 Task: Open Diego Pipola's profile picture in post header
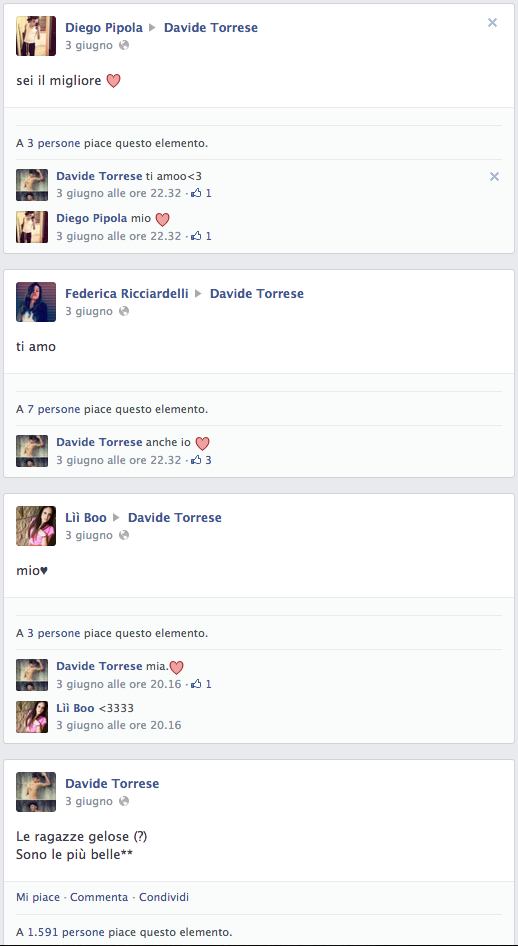coord(36,36)
